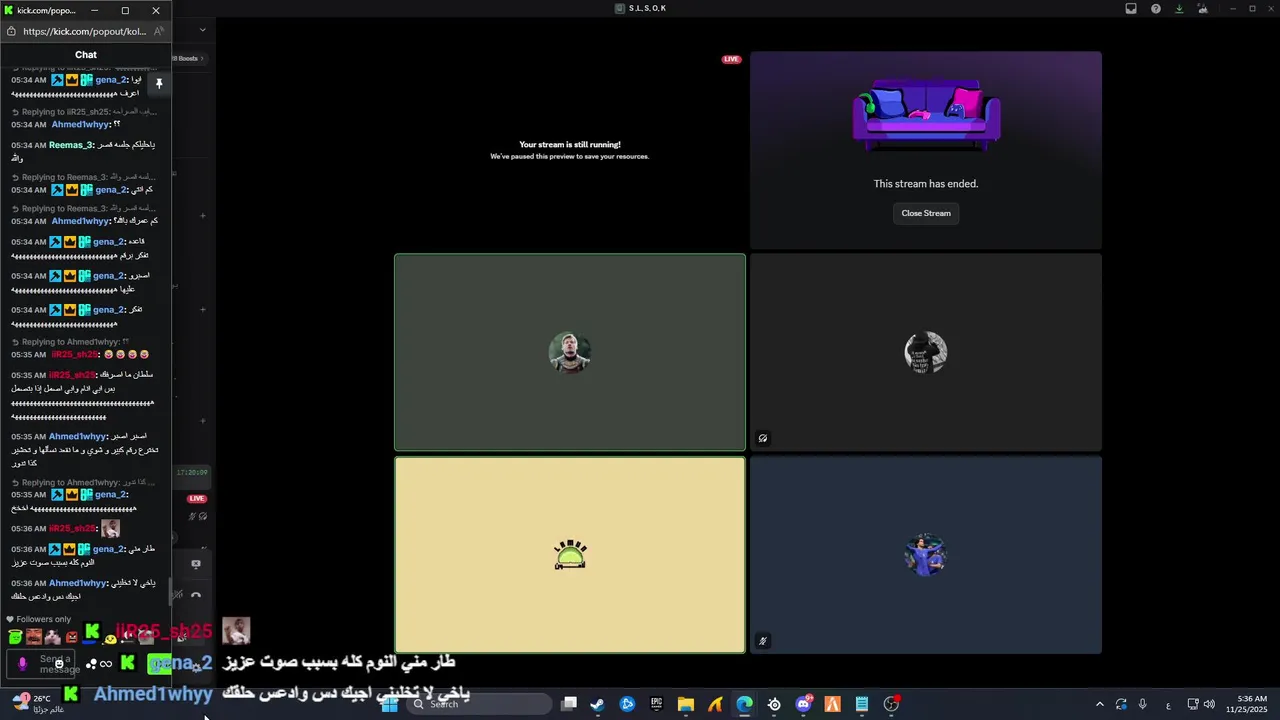Click Task View icon in taskbar
The width and height of the screenshot is (1280, 720).
click(x=569, y=704)
